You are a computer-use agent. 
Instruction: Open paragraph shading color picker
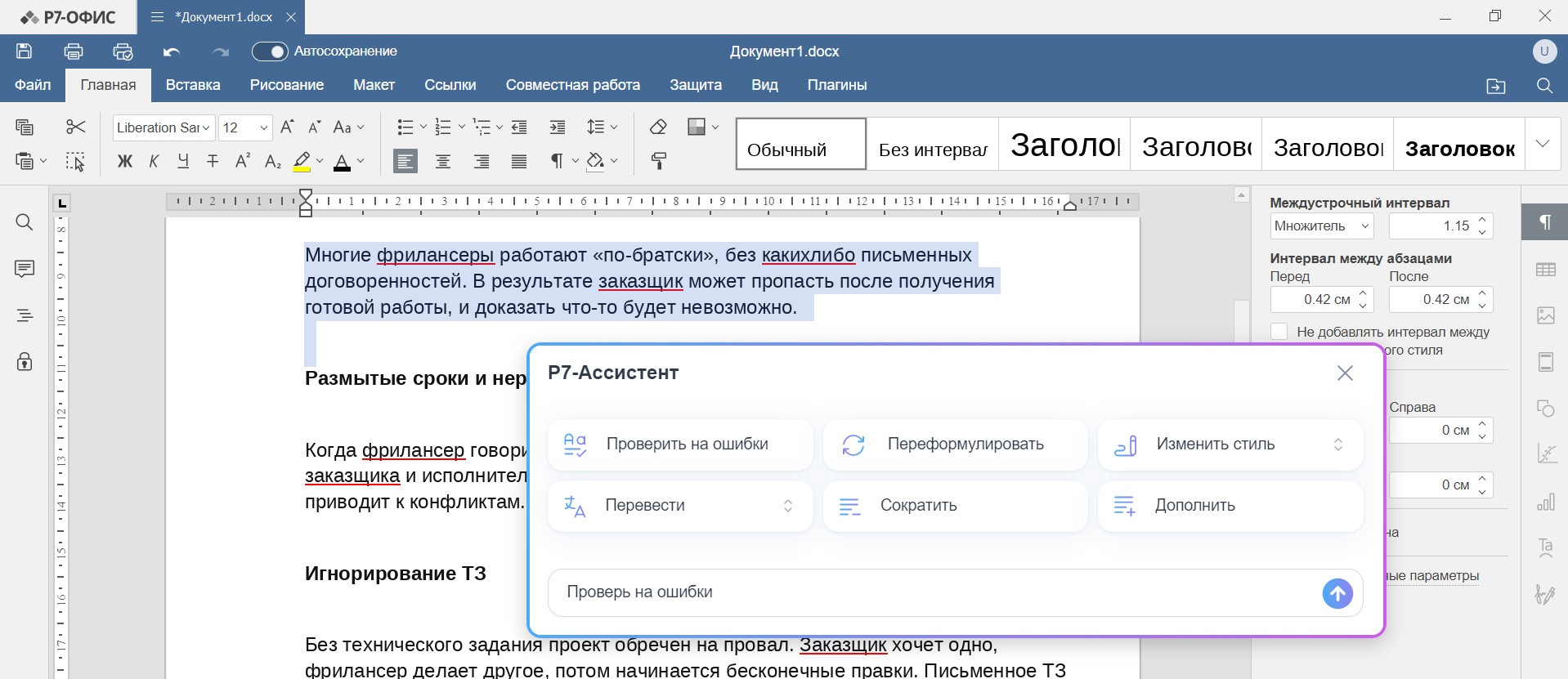tap(615, 161)
